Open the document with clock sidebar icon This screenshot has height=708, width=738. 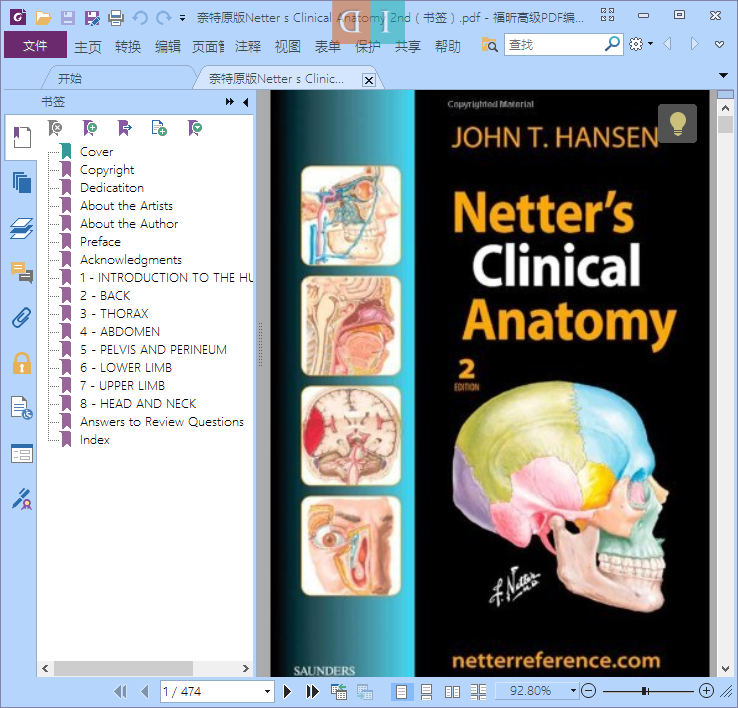22,408
